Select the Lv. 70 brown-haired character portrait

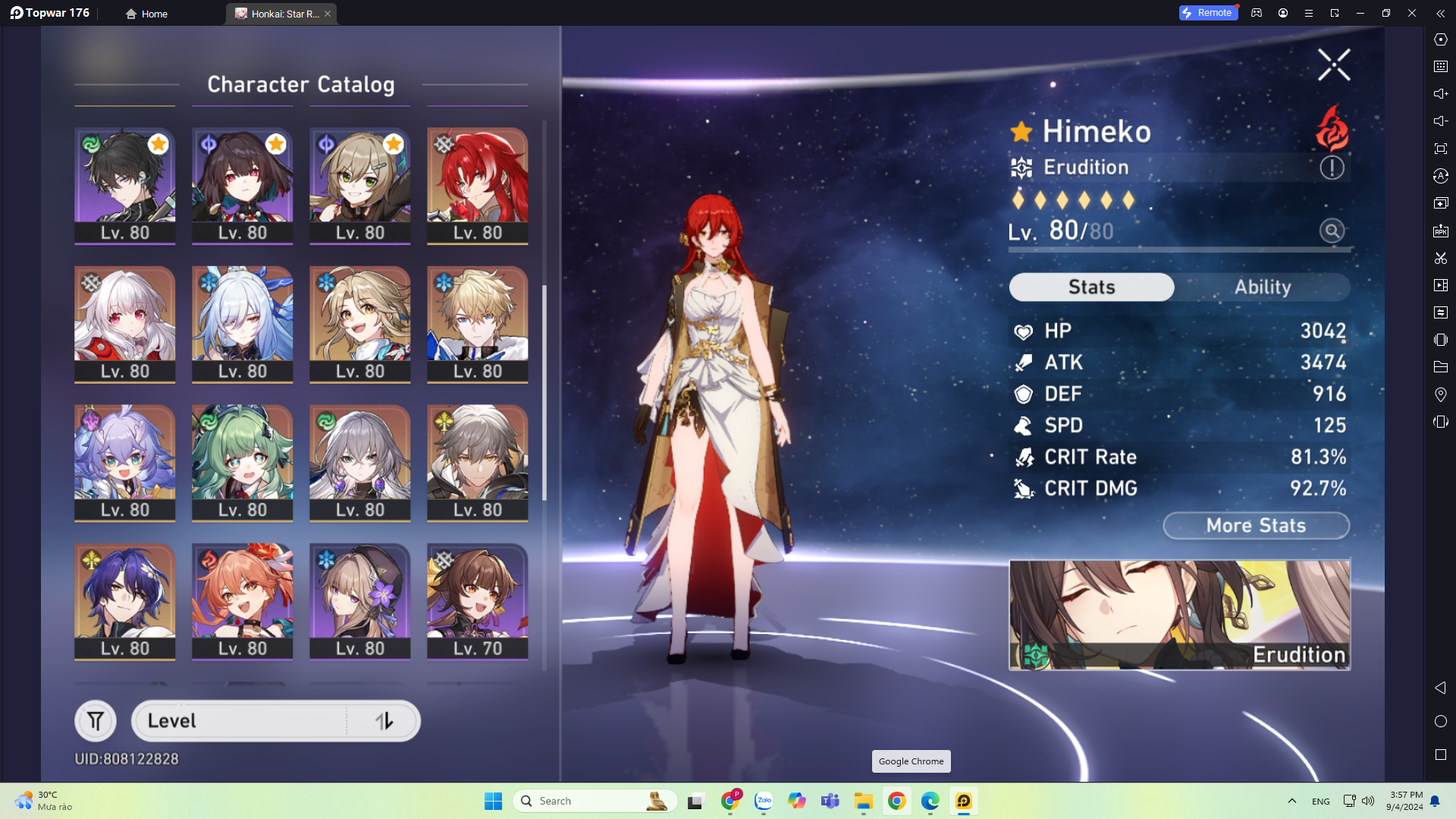point(477,601)
